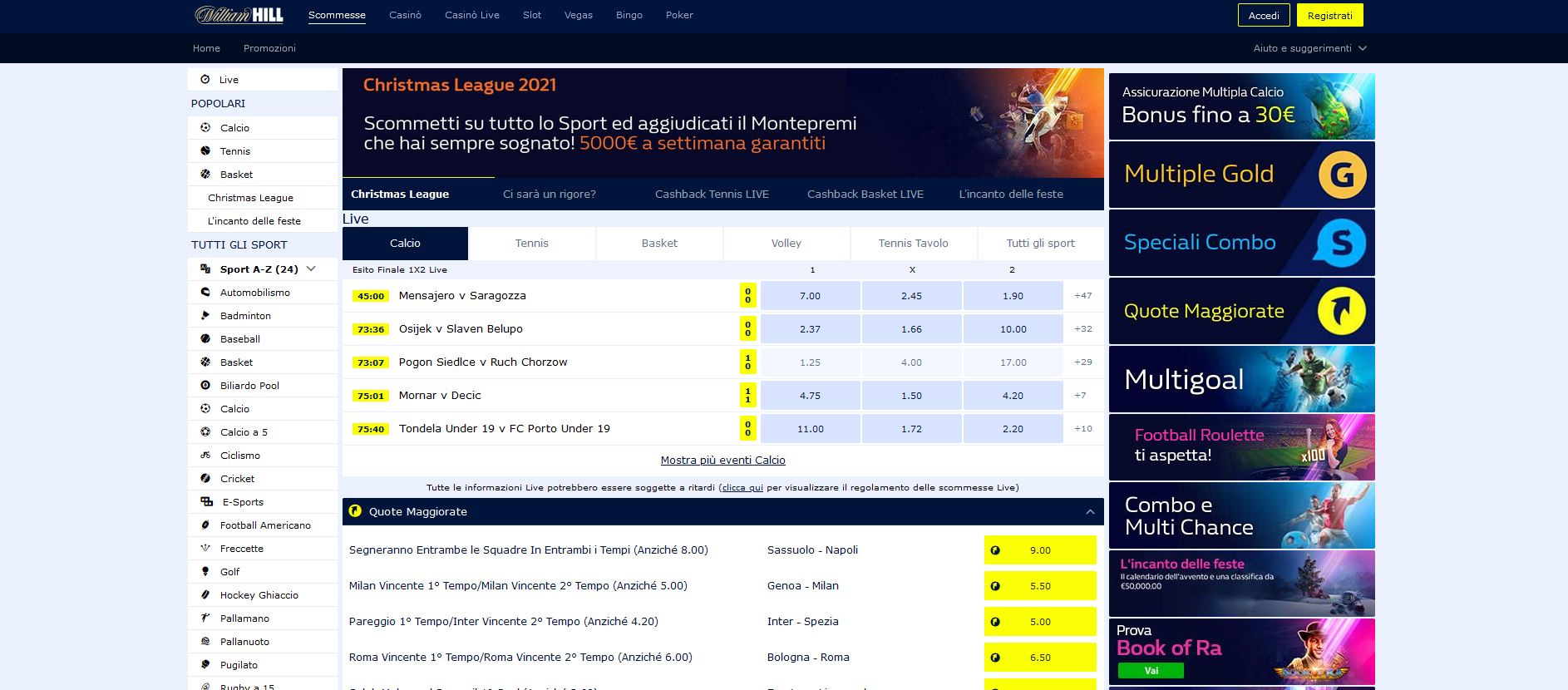Screen dimensions: 1568x690
Task: Open the Badminton sport icon
Action: click(205, 315)
